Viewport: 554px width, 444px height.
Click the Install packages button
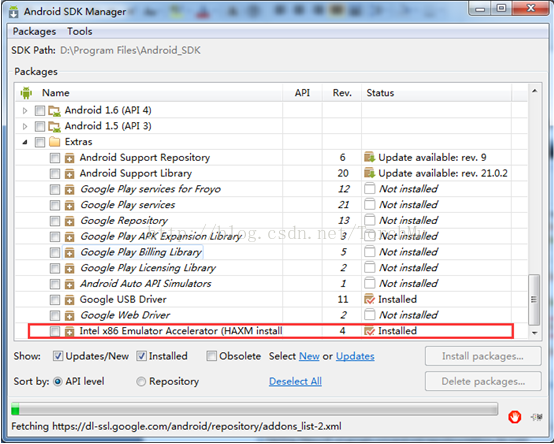click(x=483, y=356)
